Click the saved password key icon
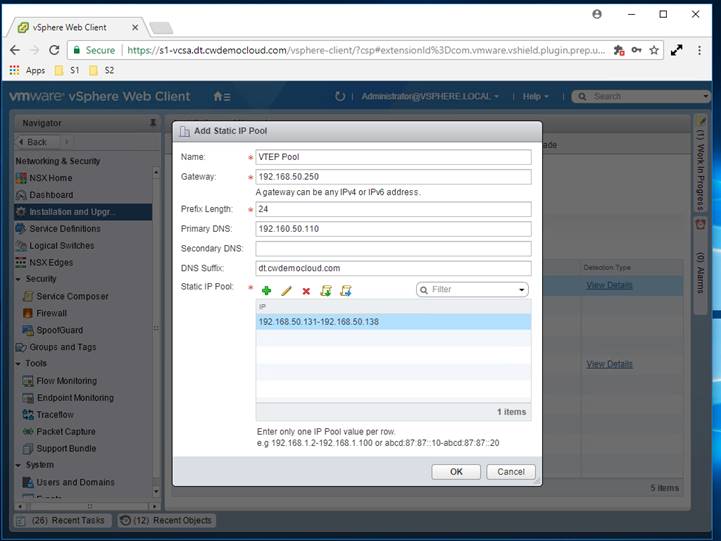This screenshot has height=541, width=721. (636, 50)
